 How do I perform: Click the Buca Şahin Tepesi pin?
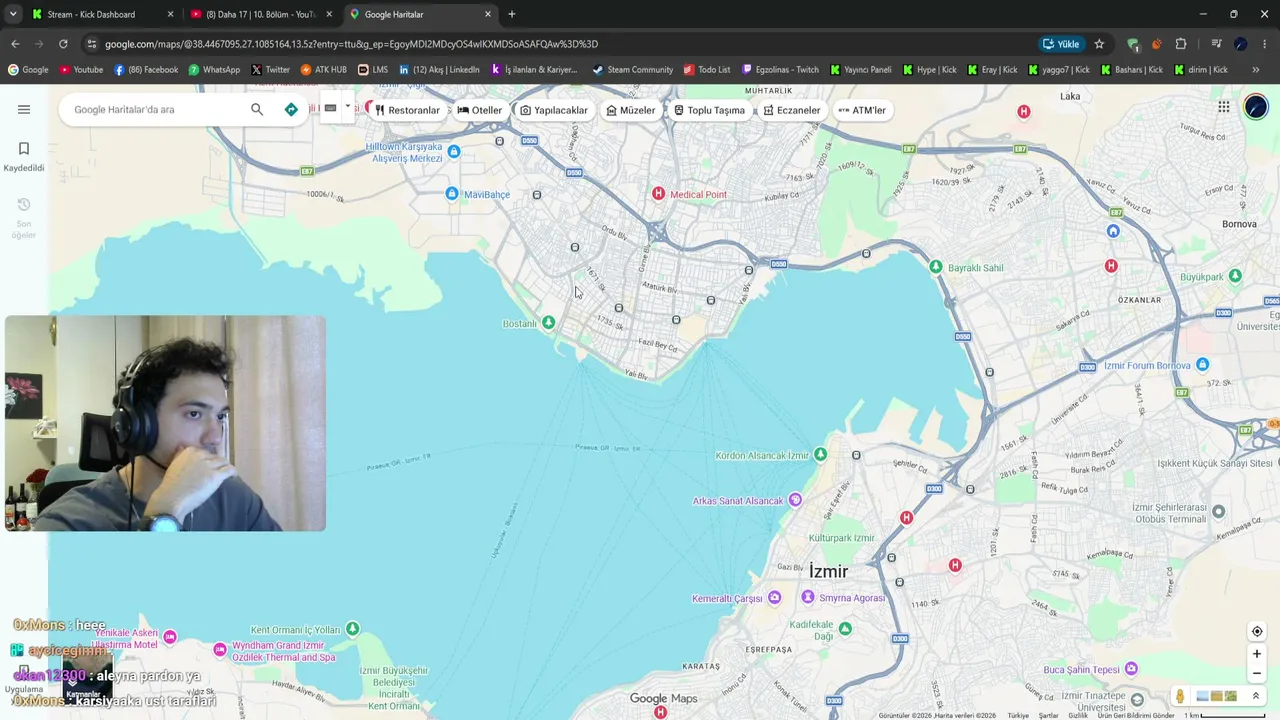(x=1131, y=669)
